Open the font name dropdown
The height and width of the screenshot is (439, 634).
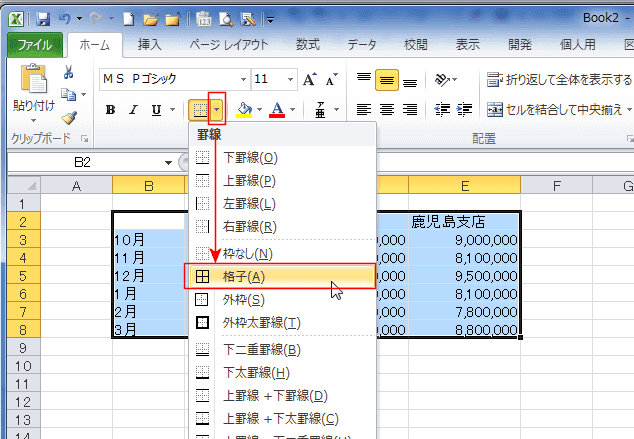pos(243,79)
